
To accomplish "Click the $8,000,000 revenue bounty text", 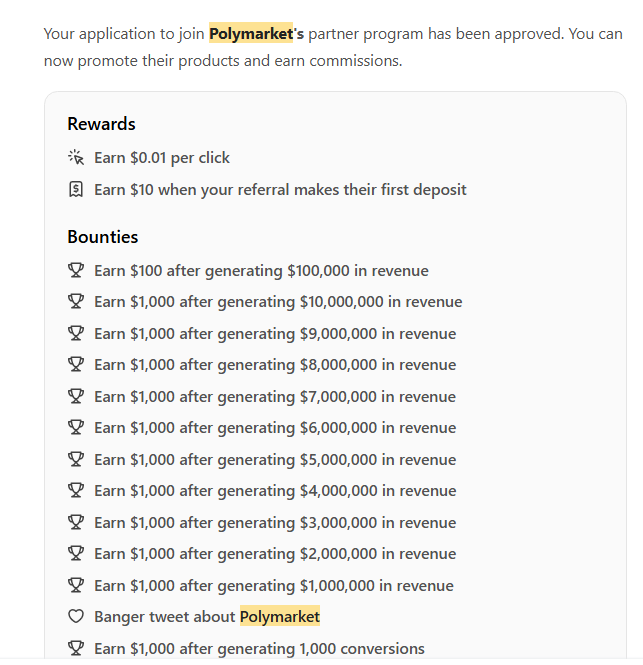I will [275, 365].
